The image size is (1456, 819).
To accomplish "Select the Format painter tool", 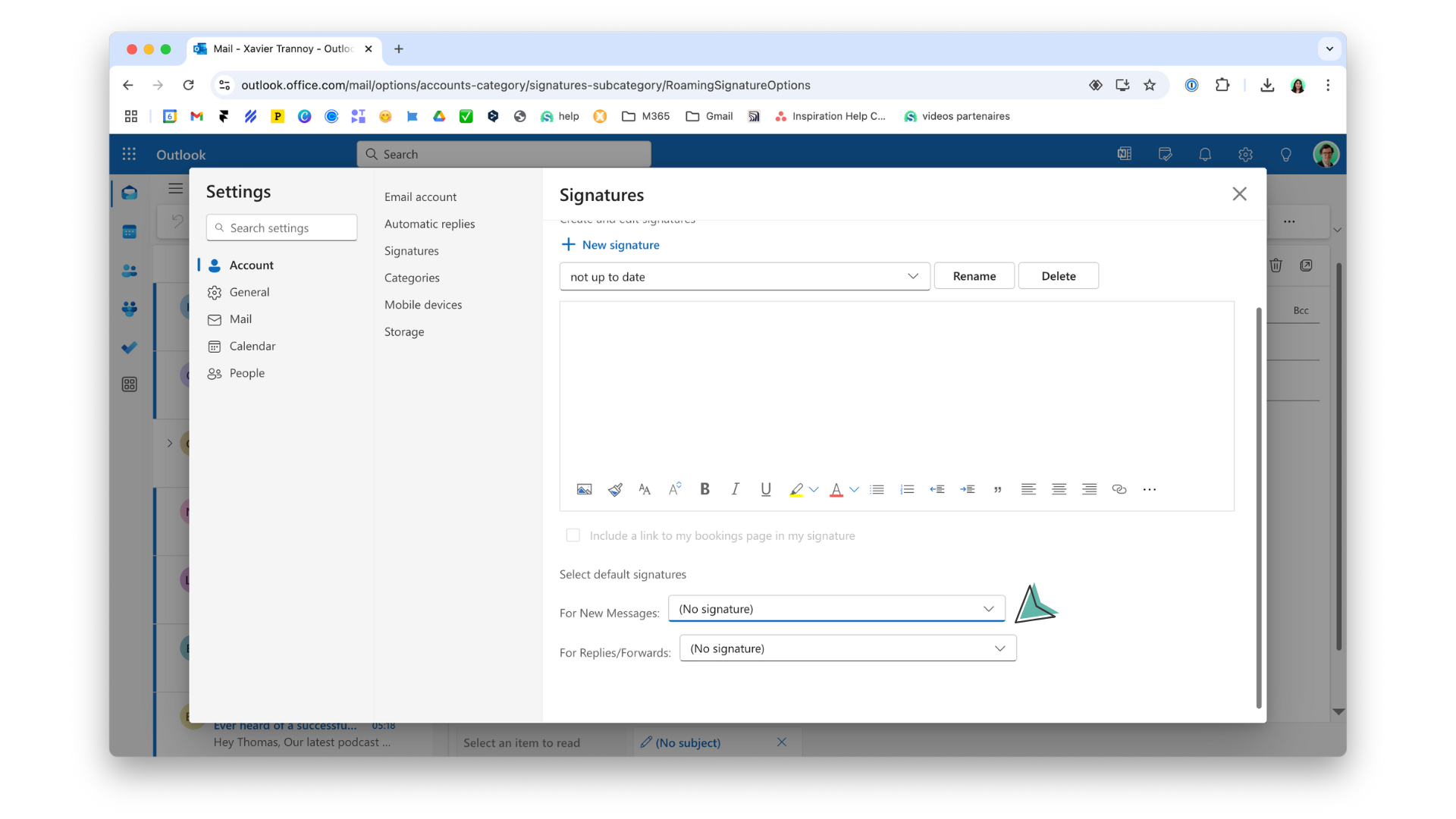I will 615,489.
